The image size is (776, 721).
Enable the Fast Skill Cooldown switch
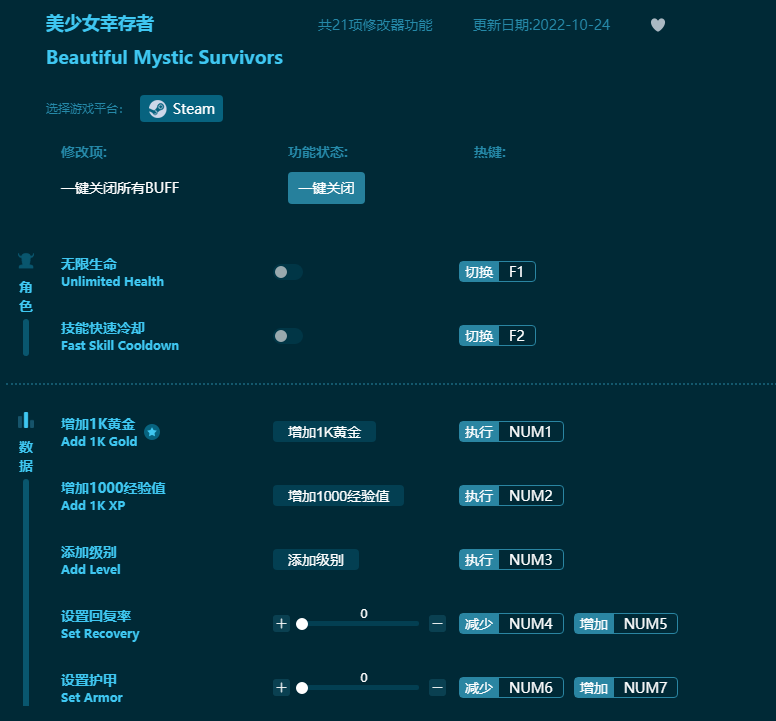(x=288, y=336)
